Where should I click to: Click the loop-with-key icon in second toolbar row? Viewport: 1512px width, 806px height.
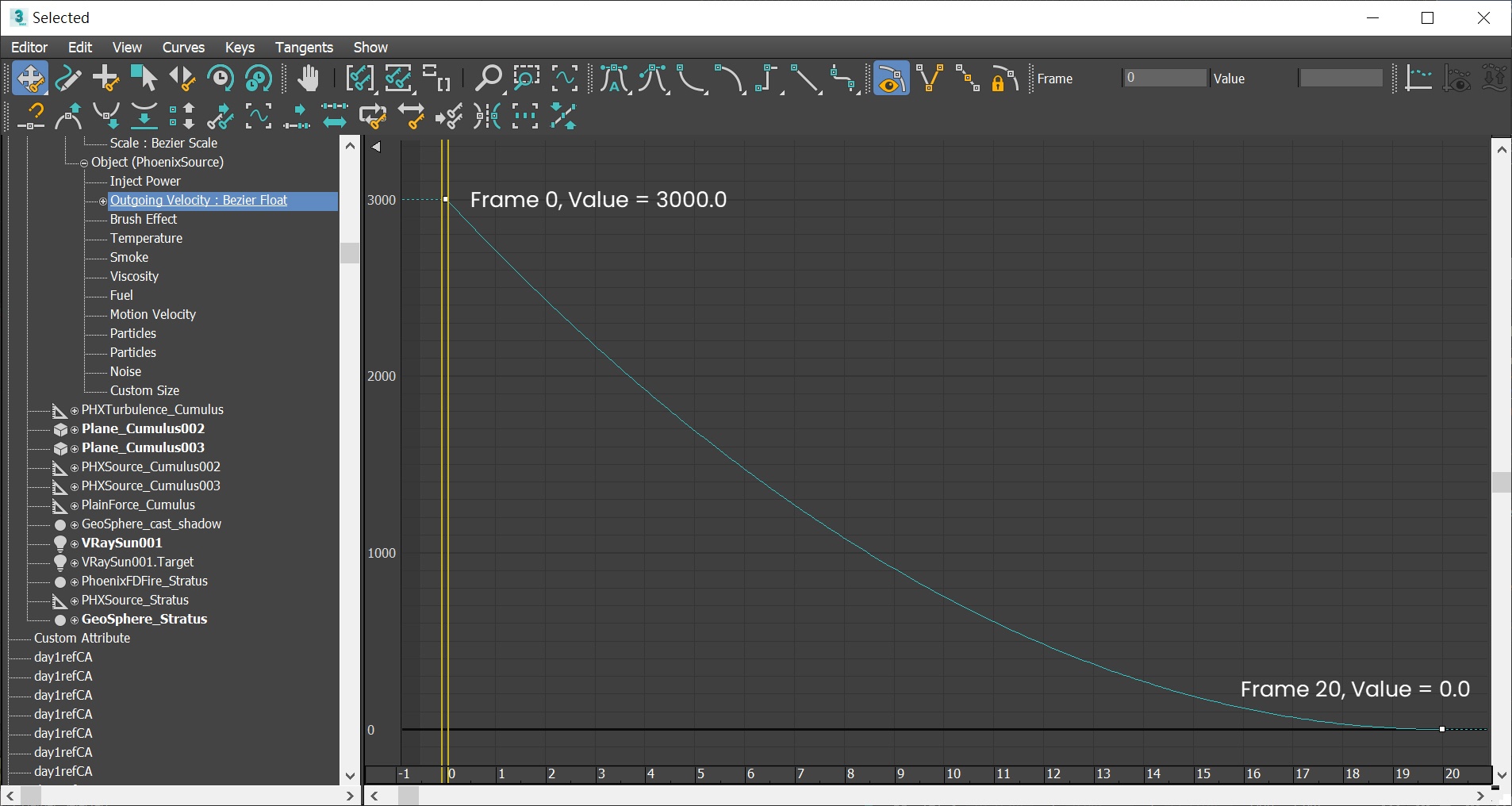[373, 117]
